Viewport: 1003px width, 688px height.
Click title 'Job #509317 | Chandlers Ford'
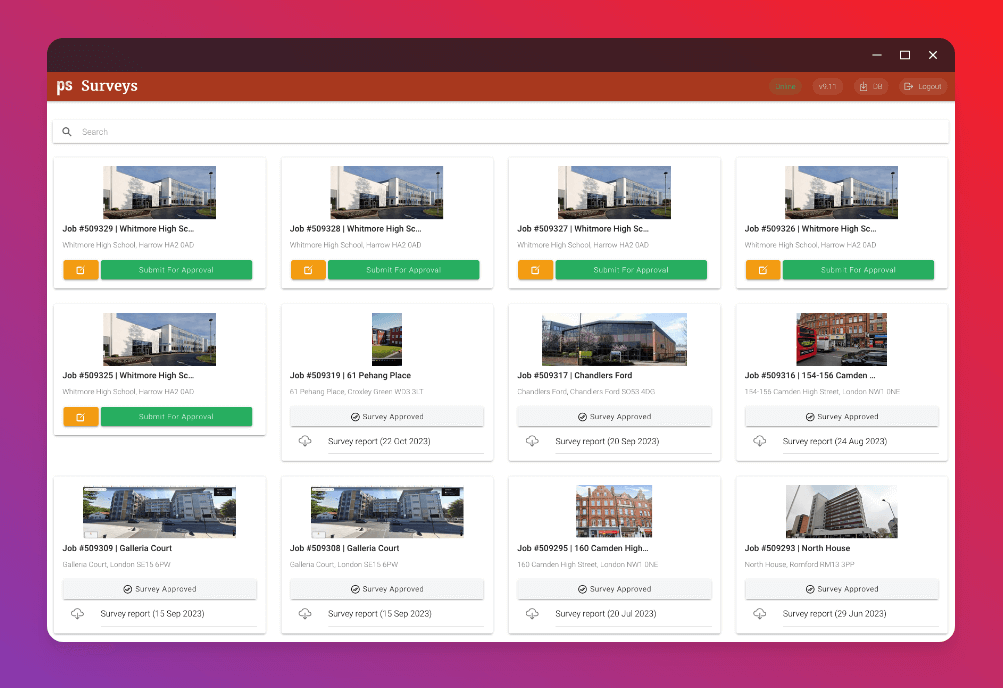click(x=574, y=375)
